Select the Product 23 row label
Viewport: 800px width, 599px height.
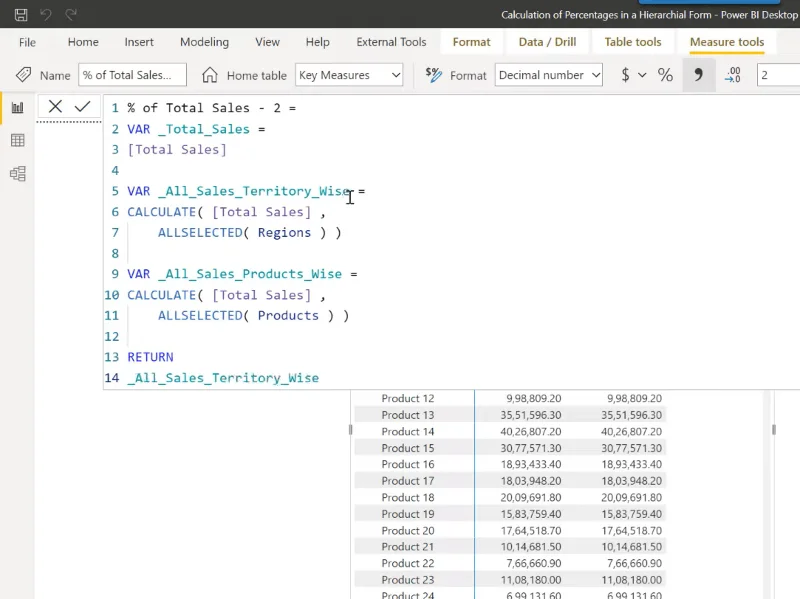408,580
